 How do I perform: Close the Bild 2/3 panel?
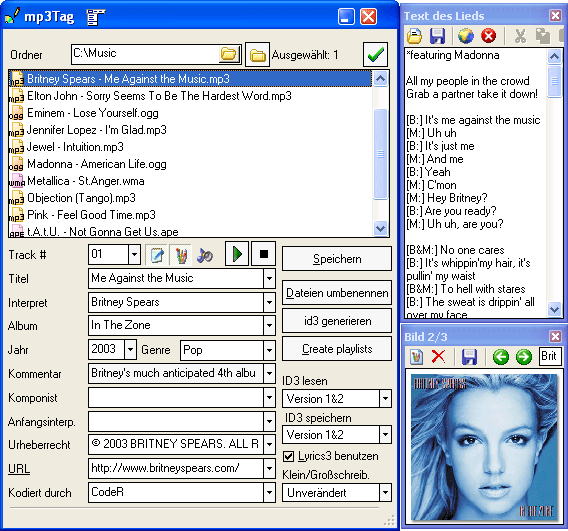point(555,336)
